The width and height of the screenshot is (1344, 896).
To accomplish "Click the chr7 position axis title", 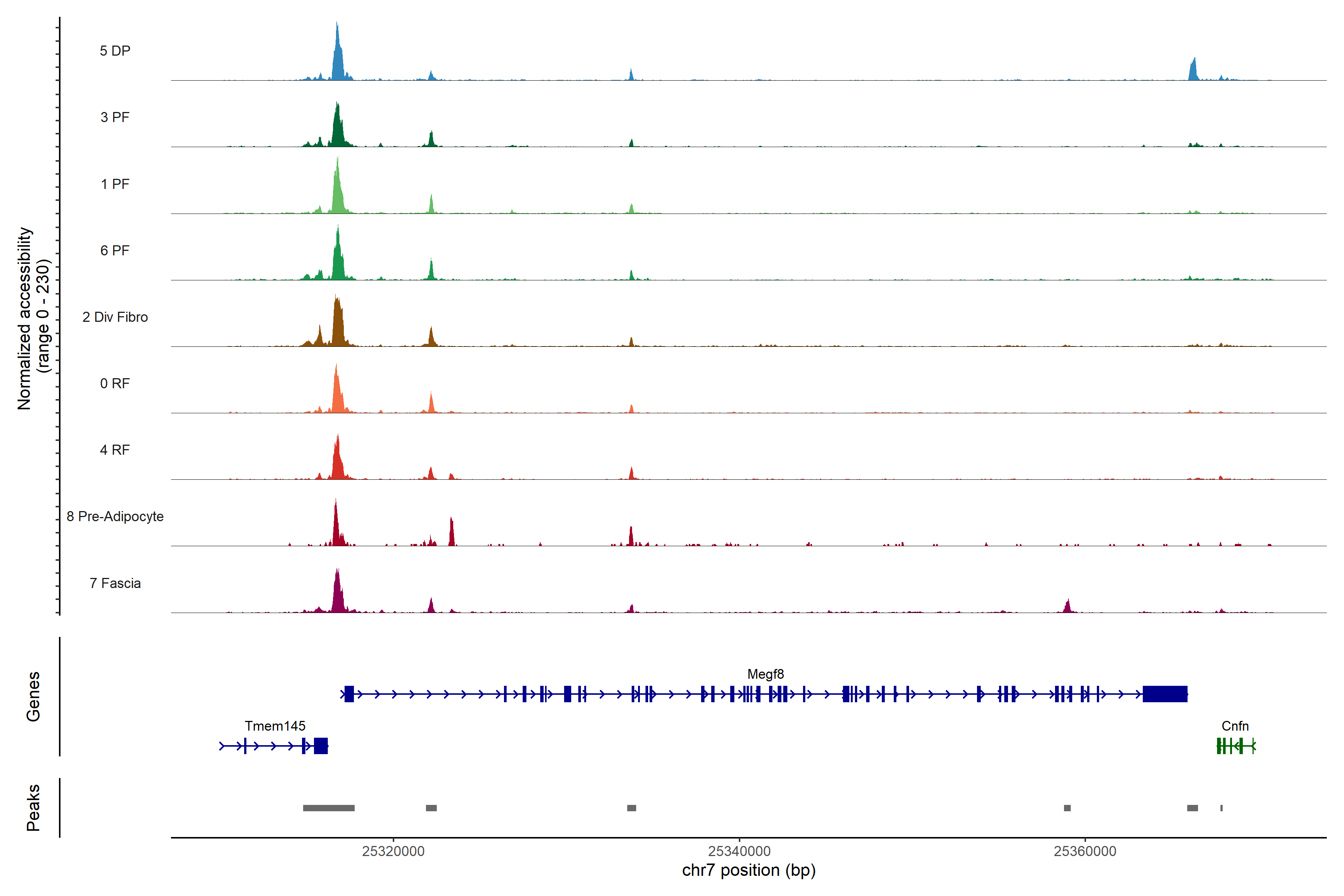I will tap(749, 870).
